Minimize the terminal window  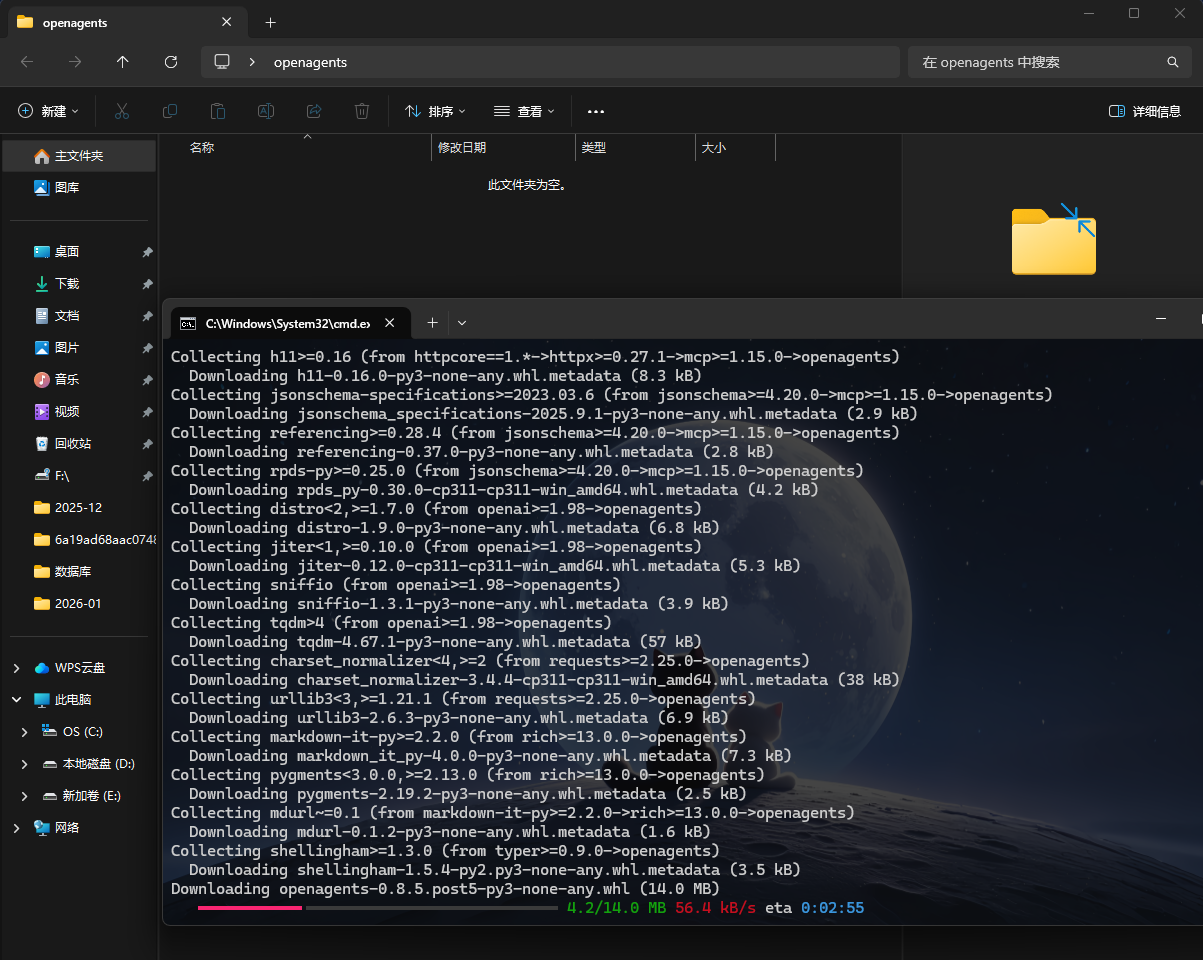[x=1161, y=318]
